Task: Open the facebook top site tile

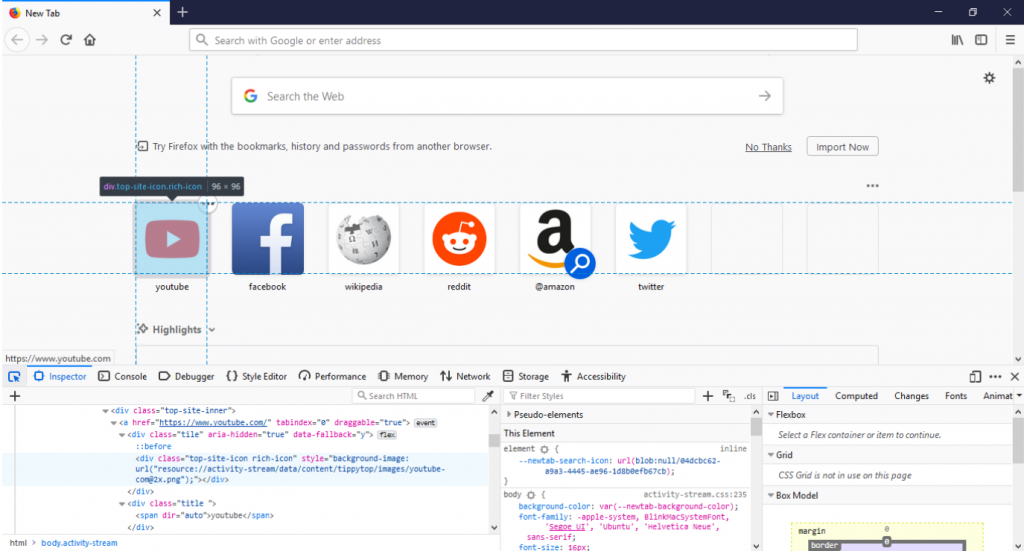Action: pos(268,238)
